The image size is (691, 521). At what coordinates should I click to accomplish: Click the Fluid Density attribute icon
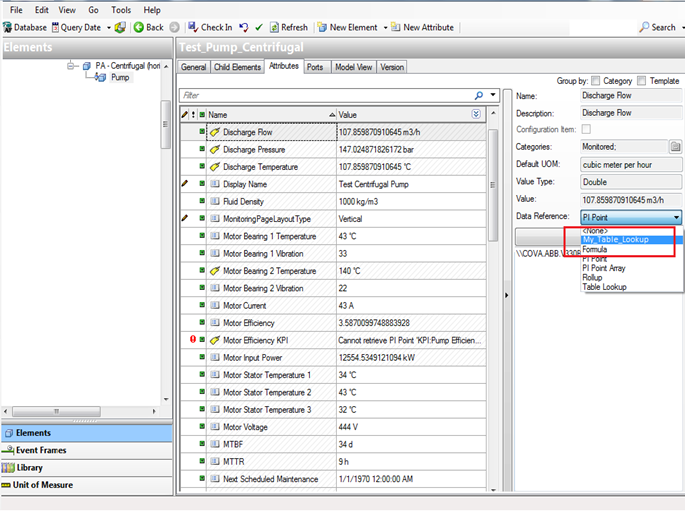tap(215, 201)
